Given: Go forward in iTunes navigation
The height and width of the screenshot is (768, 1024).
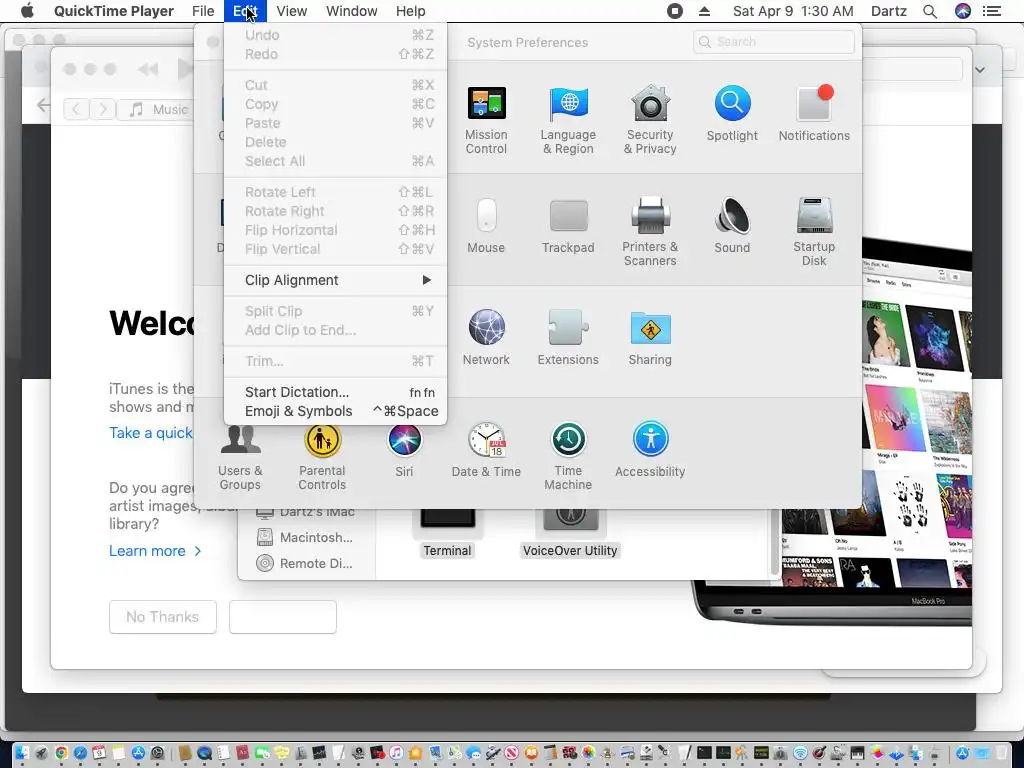Looking at the screenshot, I should [103, 109].
